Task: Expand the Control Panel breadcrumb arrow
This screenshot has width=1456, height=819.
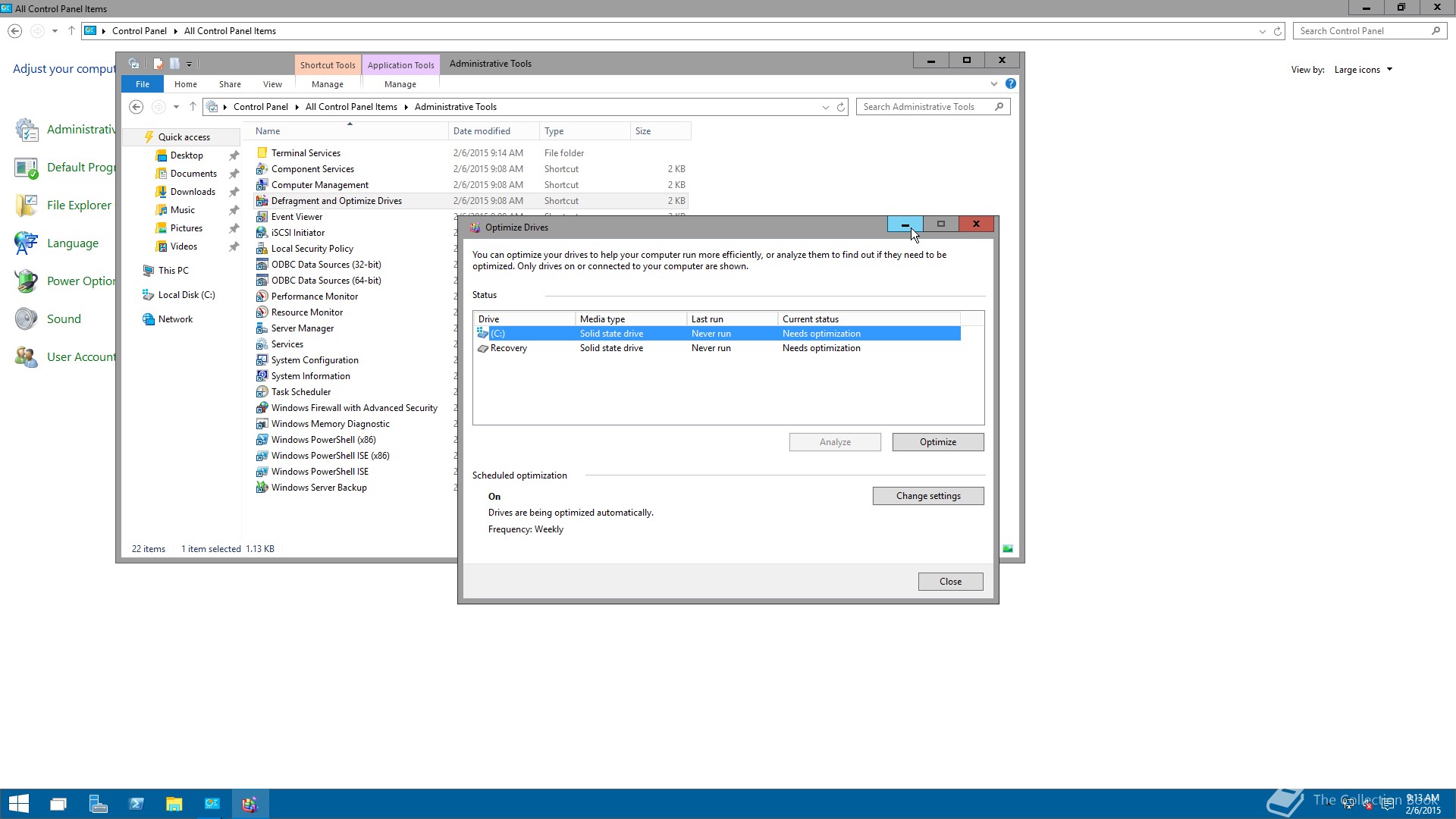Action: (x=175, y=31)
